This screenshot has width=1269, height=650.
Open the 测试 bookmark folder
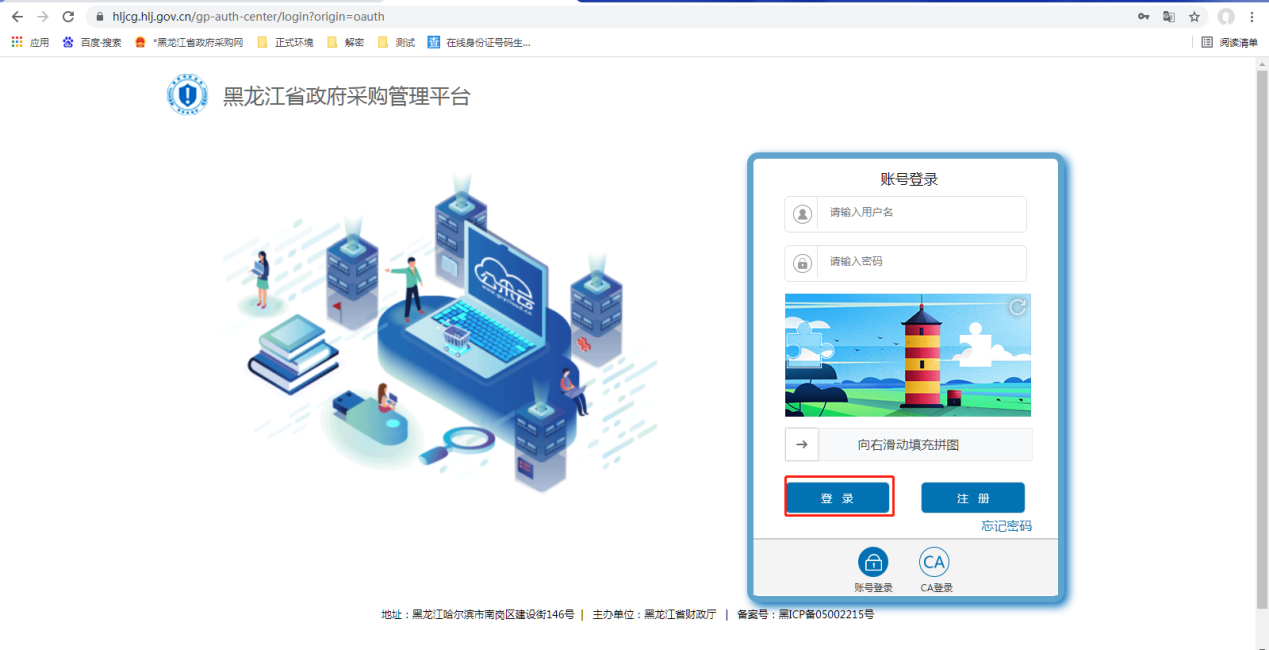pos(396,42)
